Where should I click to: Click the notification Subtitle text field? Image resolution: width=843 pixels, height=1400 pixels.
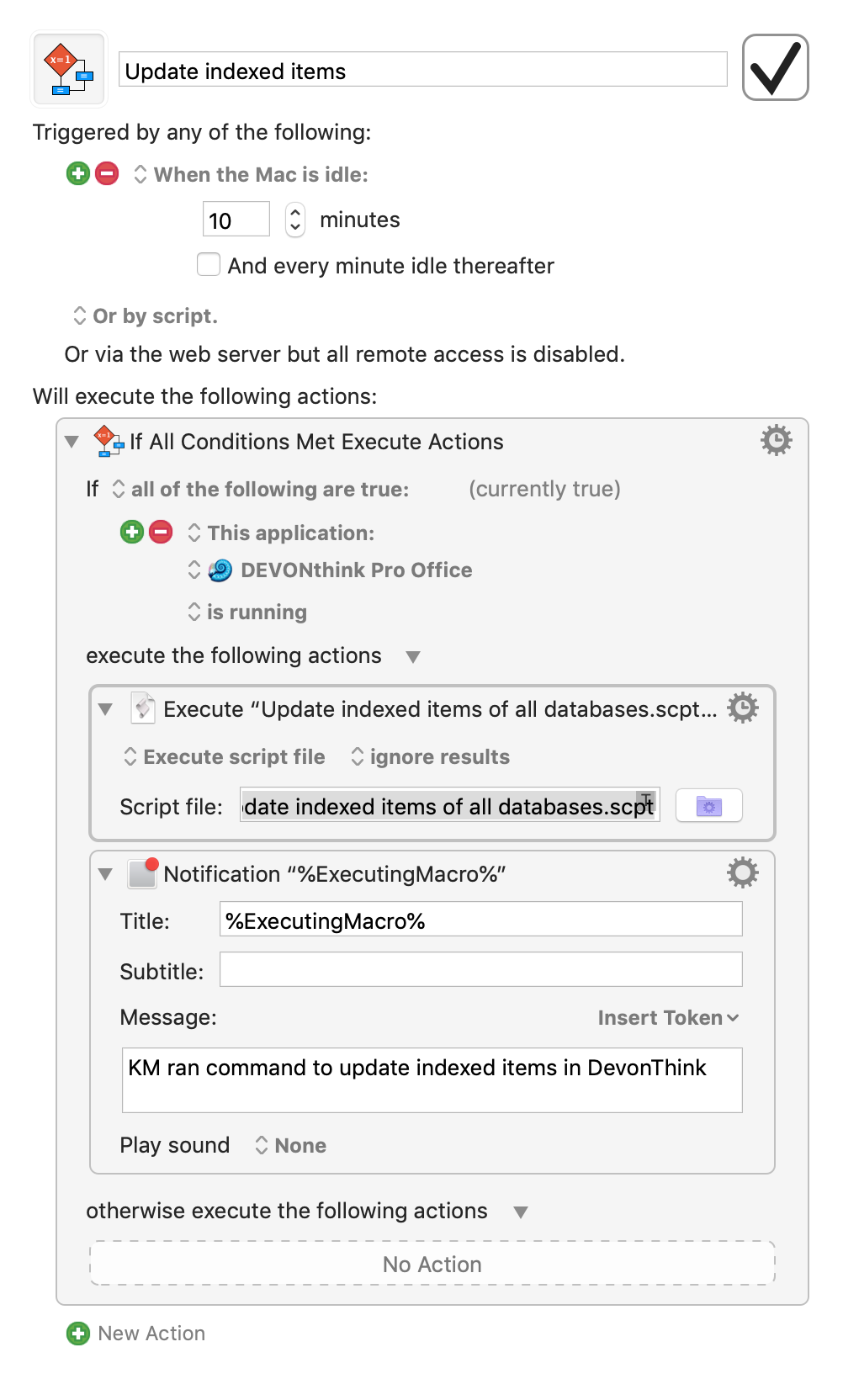[x=480, y=969]
